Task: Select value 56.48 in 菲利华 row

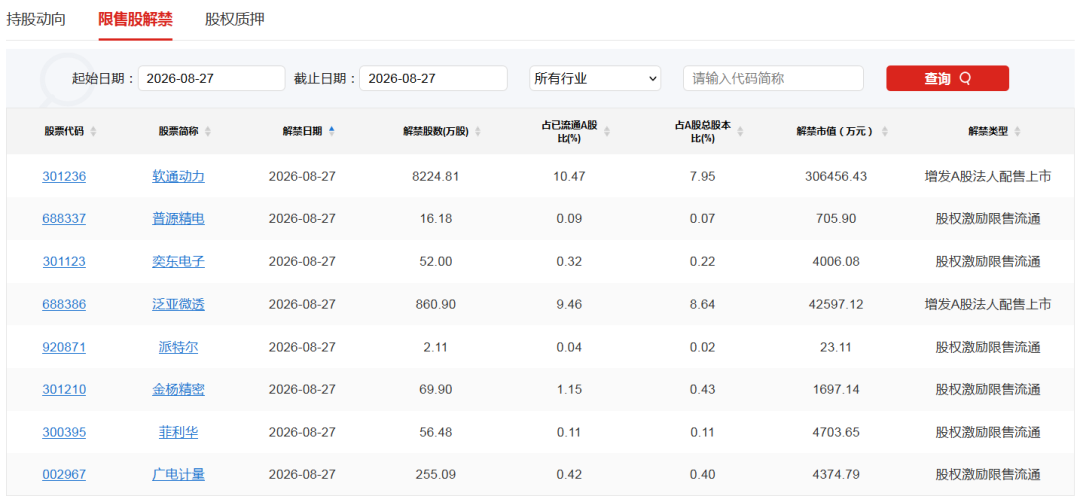Action: (x=435, y=432)
